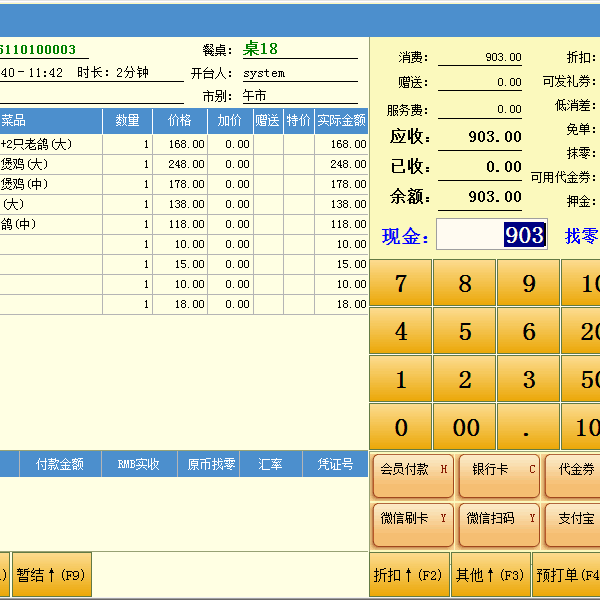This screenshot has height=600, width=600.
Task: Click 实际金额 column header
Action: coord(341,121)
